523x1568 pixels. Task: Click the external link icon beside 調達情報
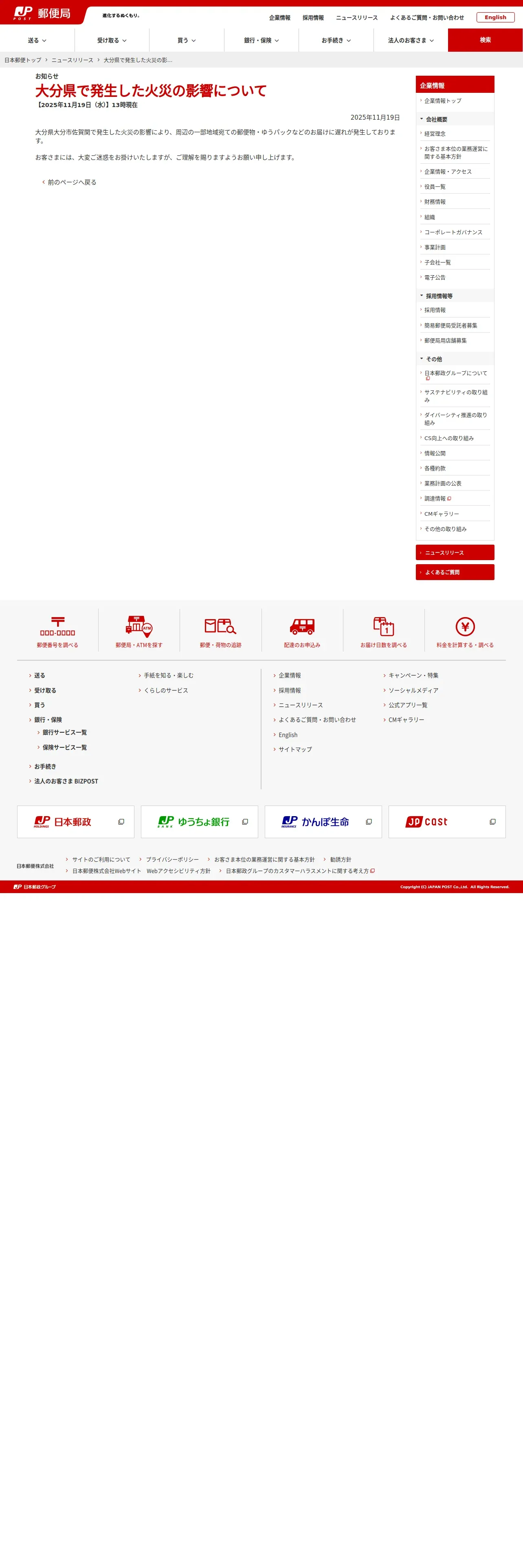pyautogui.click(x=449, y=499)
